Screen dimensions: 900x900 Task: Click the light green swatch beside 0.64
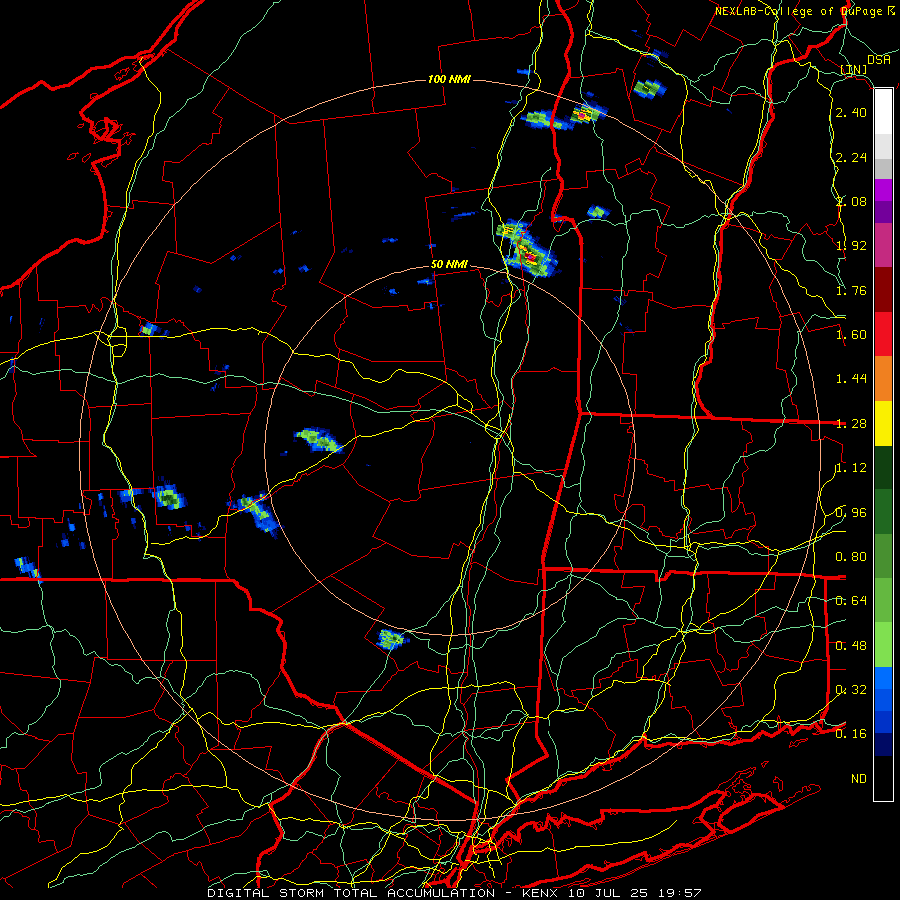883,600
